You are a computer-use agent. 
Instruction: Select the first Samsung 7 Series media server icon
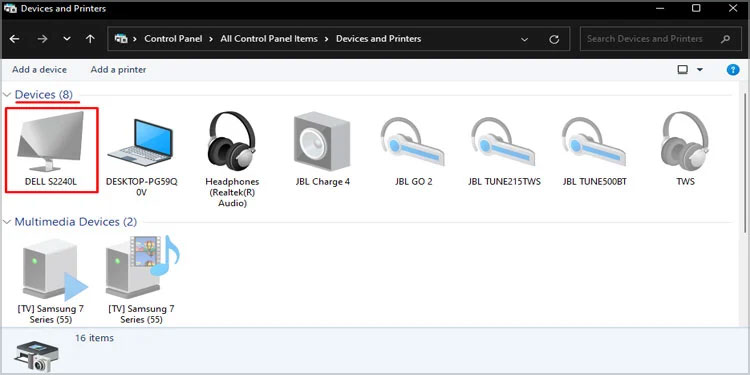pyautogui.click(x=54, y=269)
